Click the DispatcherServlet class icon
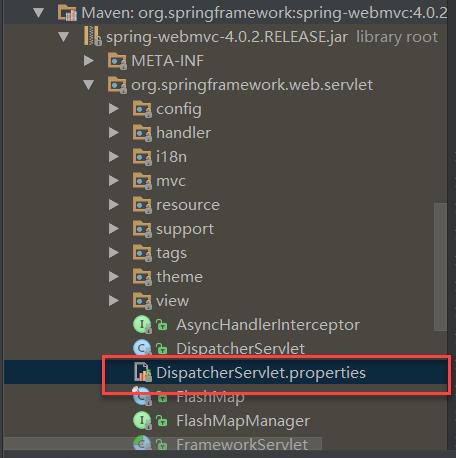456x458 pixels. pyautogui.click(x=142, y=348)
